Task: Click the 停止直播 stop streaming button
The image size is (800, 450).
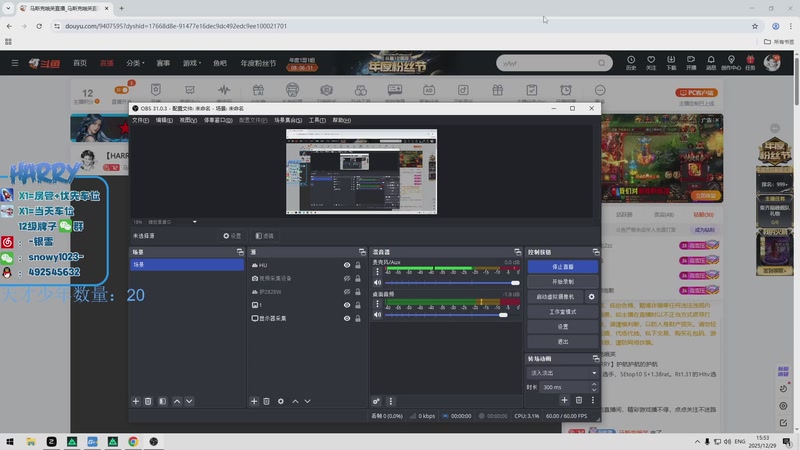Action: pos(563,267)
